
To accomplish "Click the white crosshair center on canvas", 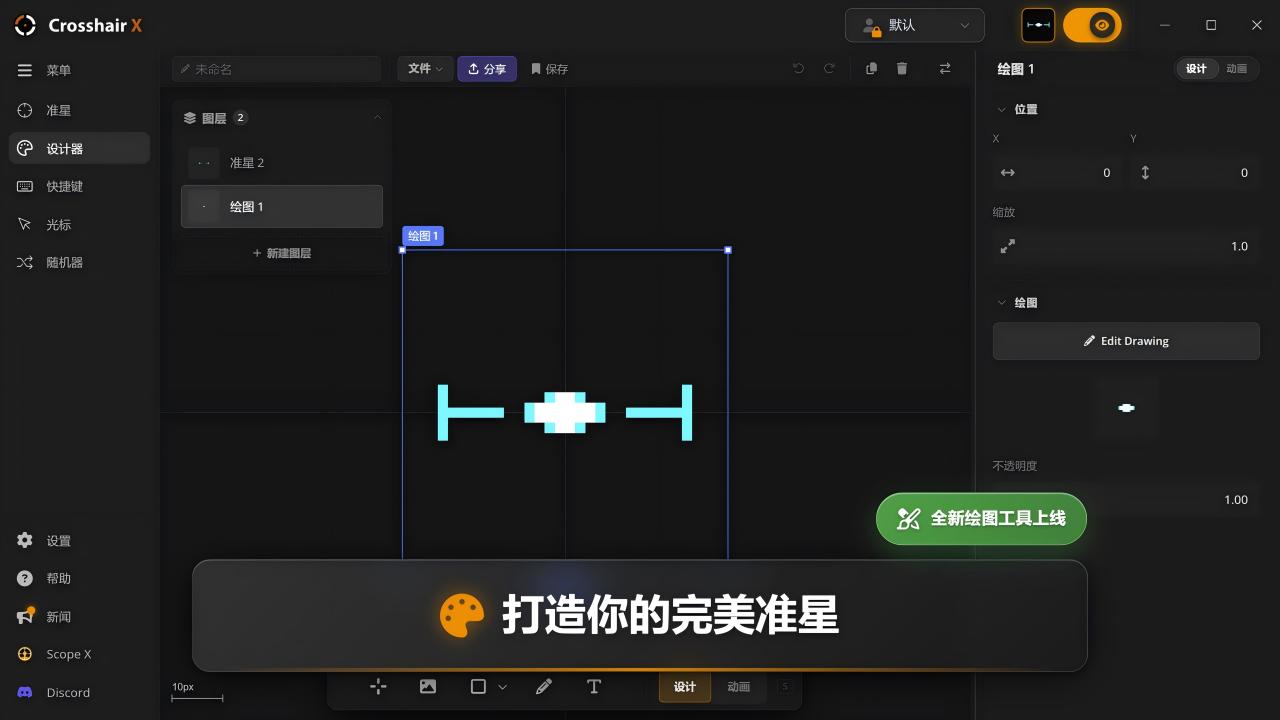I will click(x=565, y=412).
